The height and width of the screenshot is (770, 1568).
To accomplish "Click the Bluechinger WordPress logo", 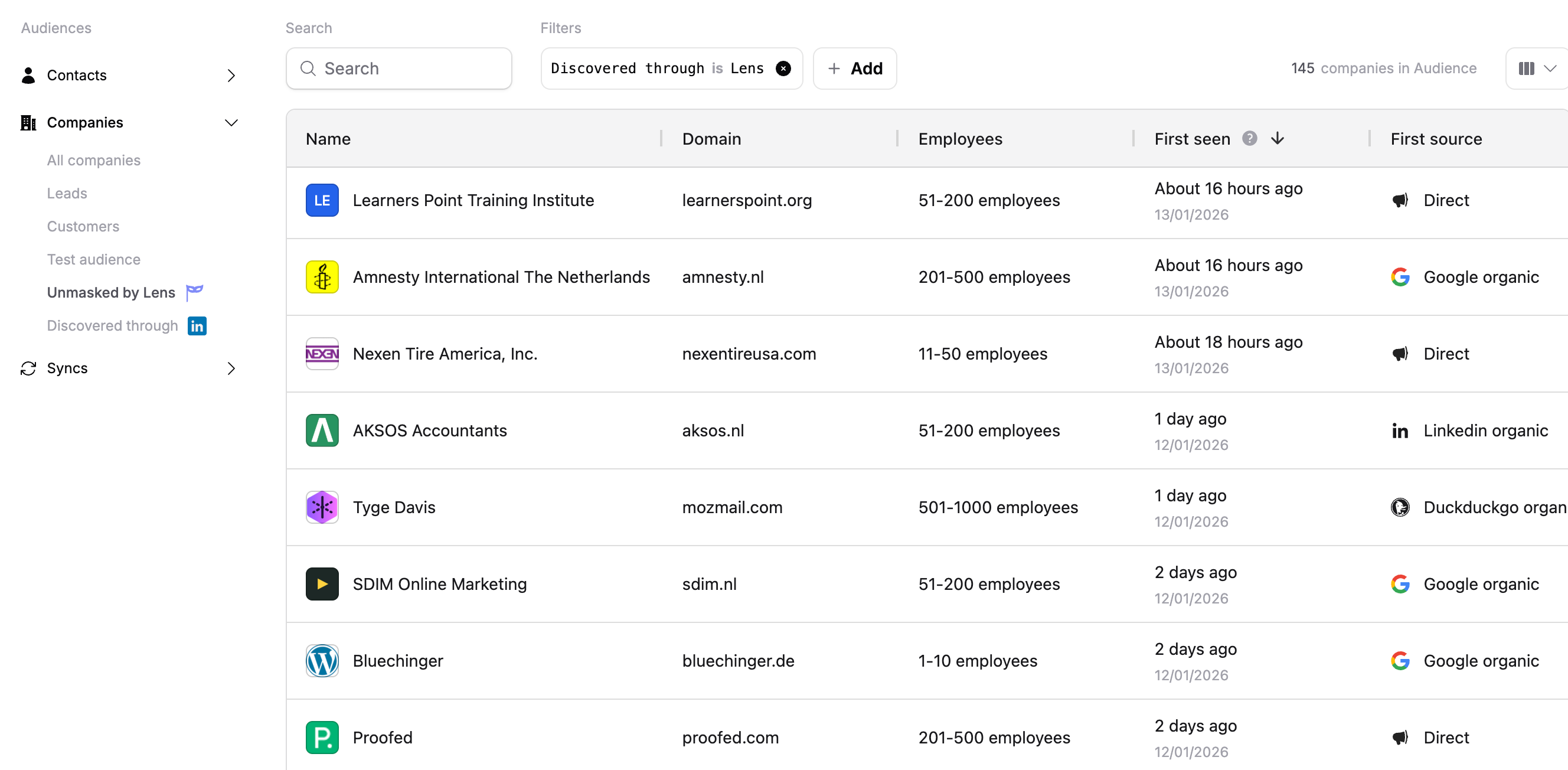I will pyautogui.click(x=322, y=660).
